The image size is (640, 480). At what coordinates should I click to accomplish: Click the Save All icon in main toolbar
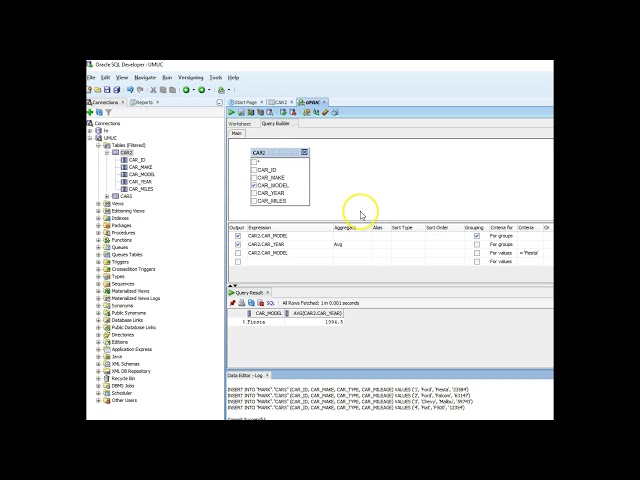click(117, 90)
